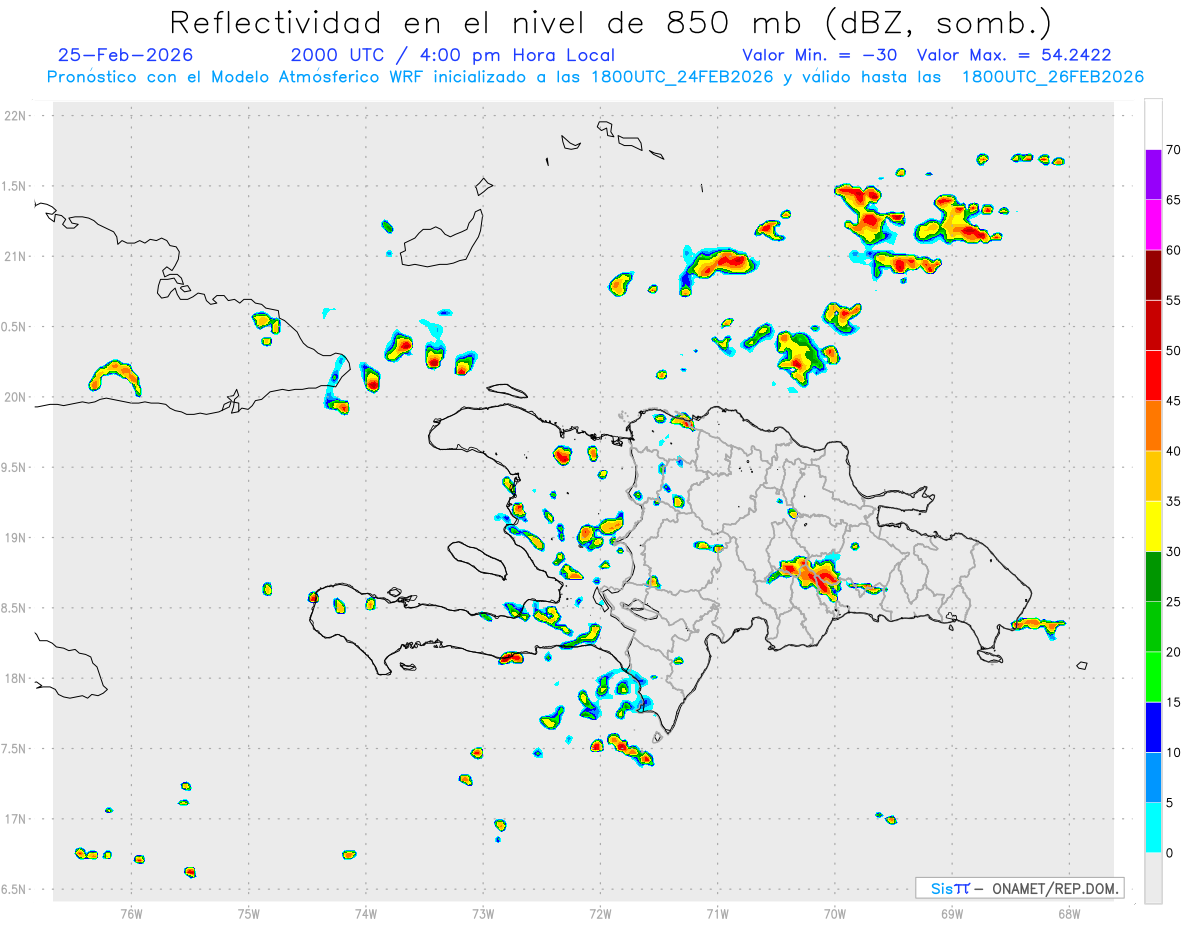This screenshot has height=927, width=1200.
Task: Click the colorbar label '70'
Action: [x=1173, y=150]
